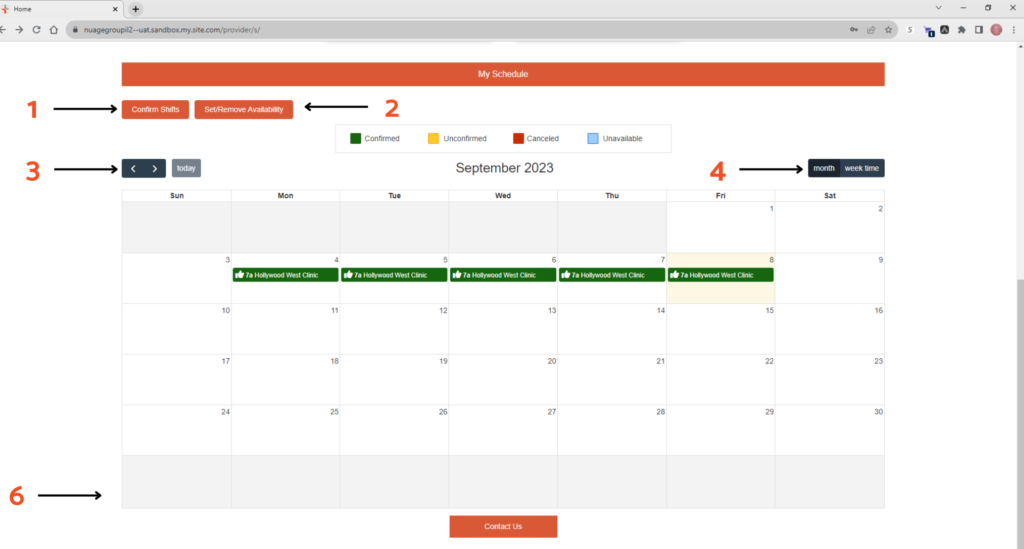The image size is (1024, 549).
Task: Click the Confirm Shifts button
Action: click(x=155, y=109)
